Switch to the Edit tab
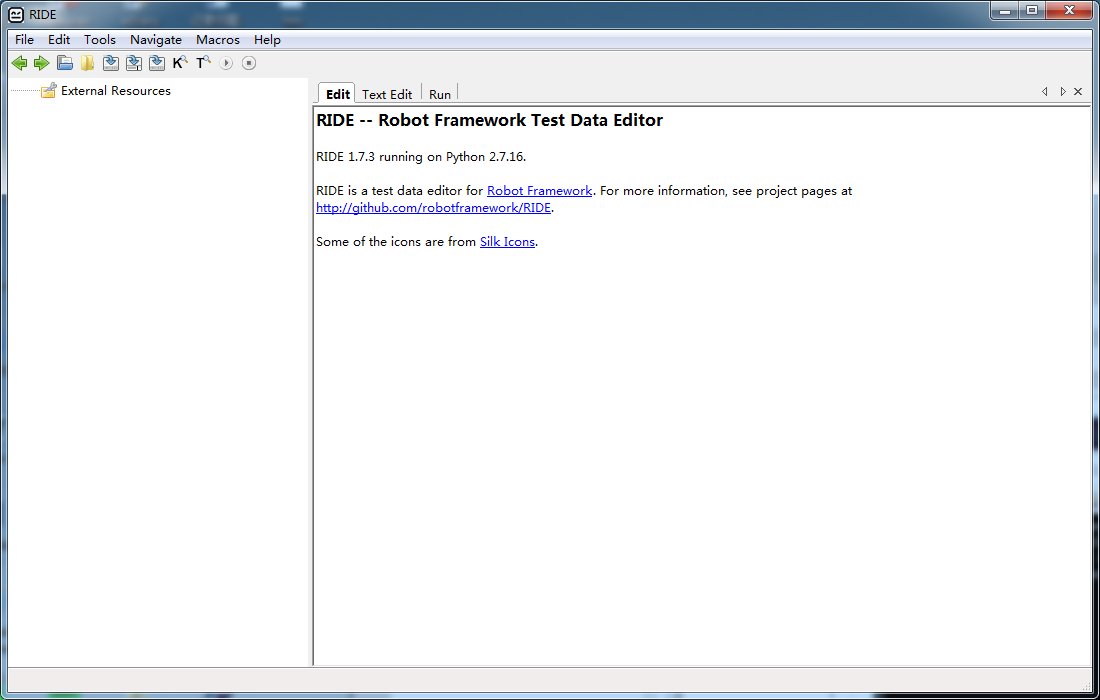Image resolution: width=1100 pixels, height=700 pixels. pyautogui.click(x=337, y=94)
